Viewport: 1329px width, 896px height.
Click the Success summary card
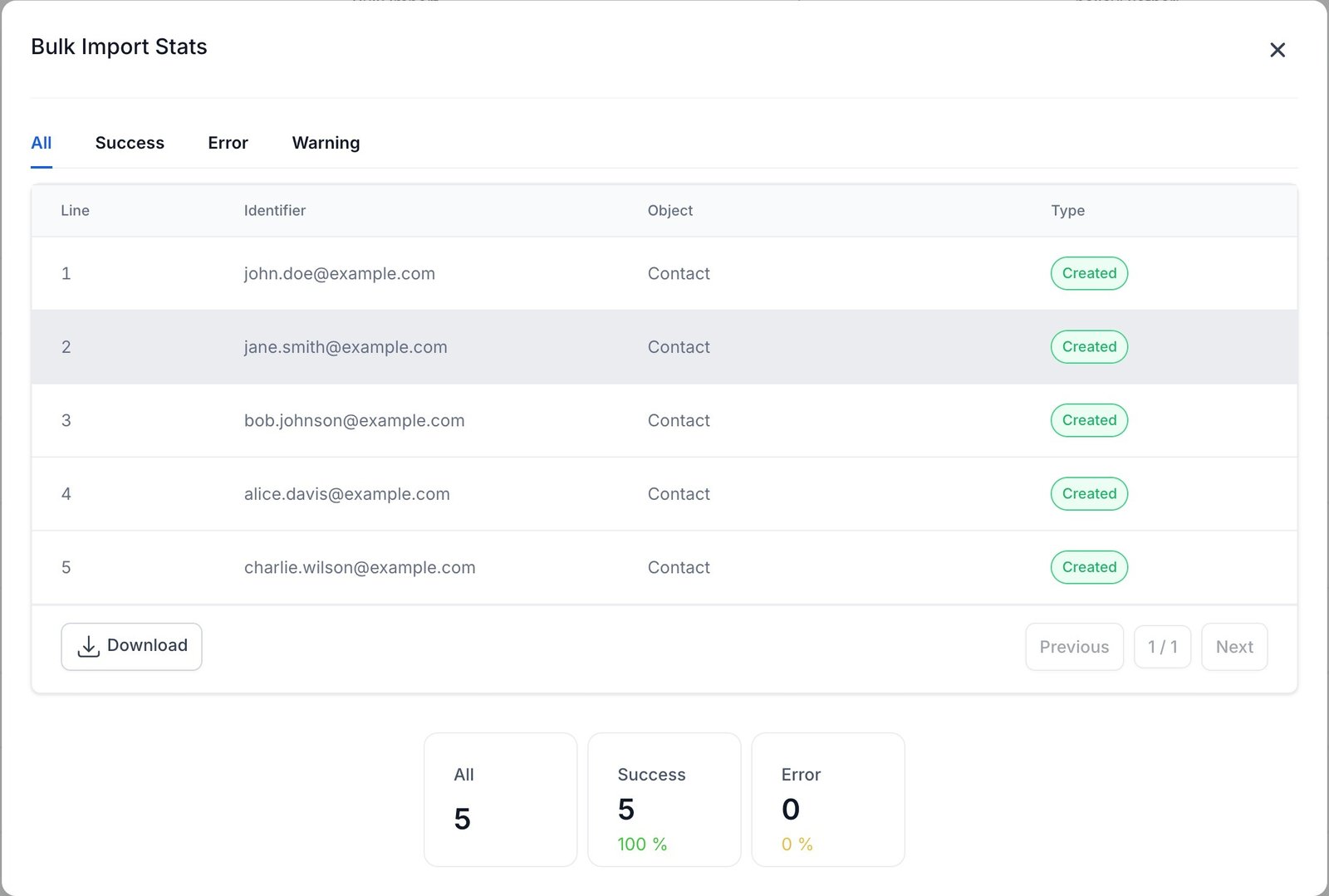coord(664,800)
